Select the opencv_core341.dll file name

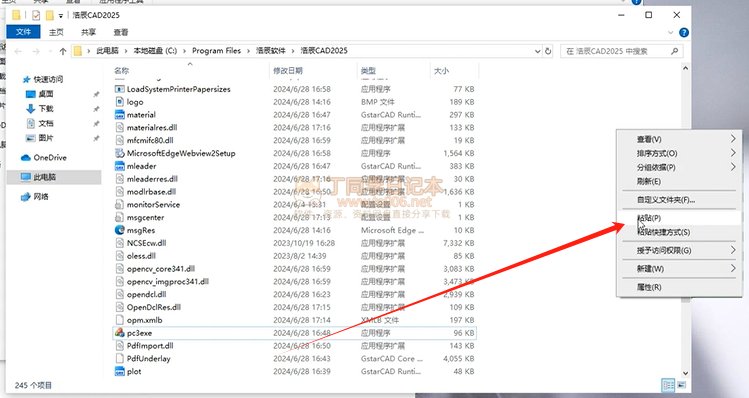coord(160,269)
